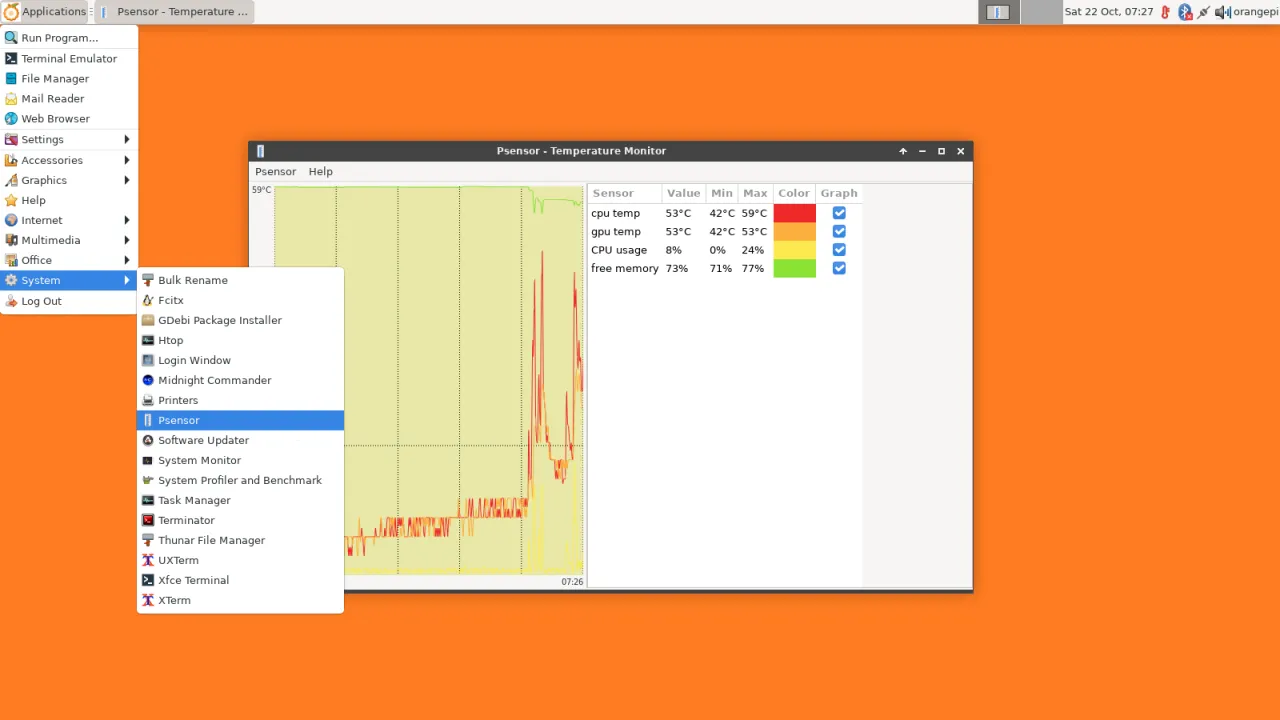The height and width of the screenshot is (720, 1280).
Task: Expand the Internet category
Action: click(42, 220)
